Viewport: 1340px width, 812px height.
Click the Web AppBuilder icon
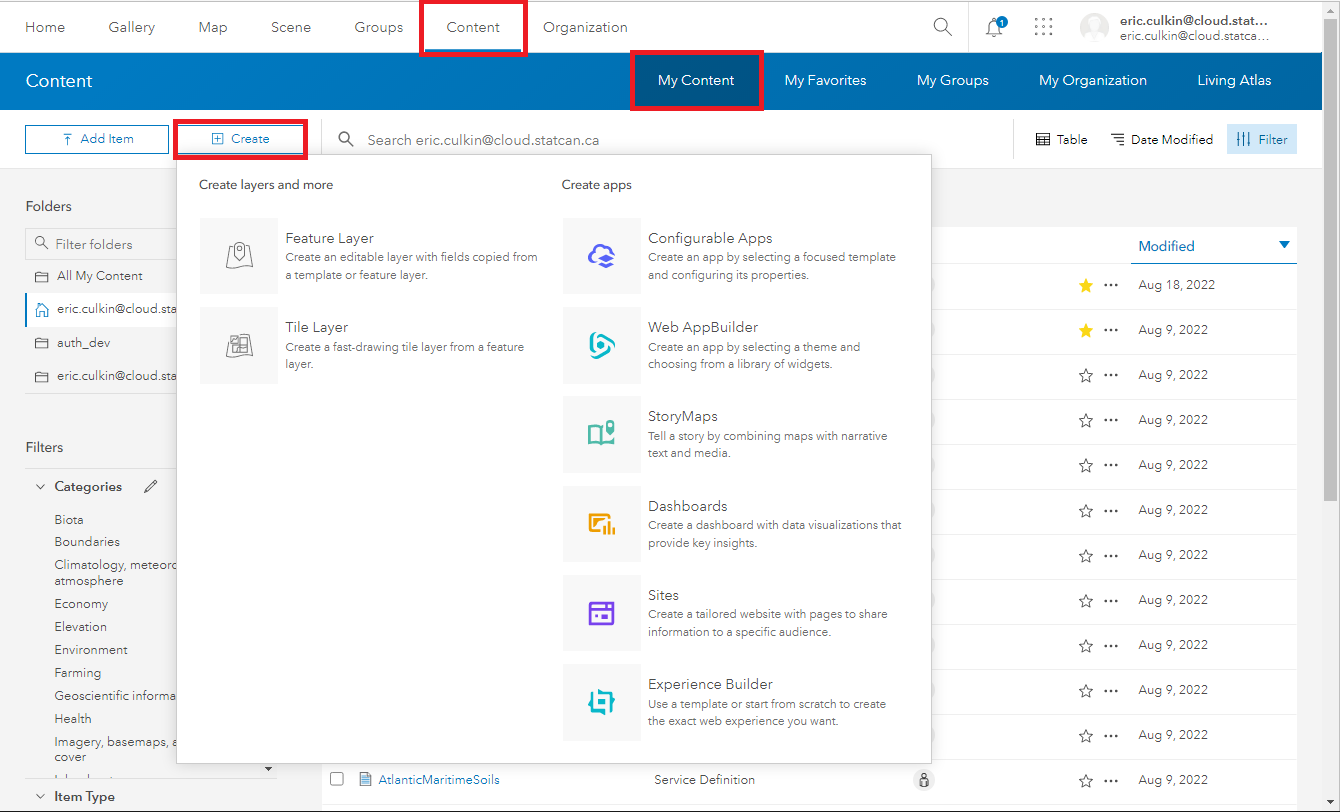tap(602, 345)
